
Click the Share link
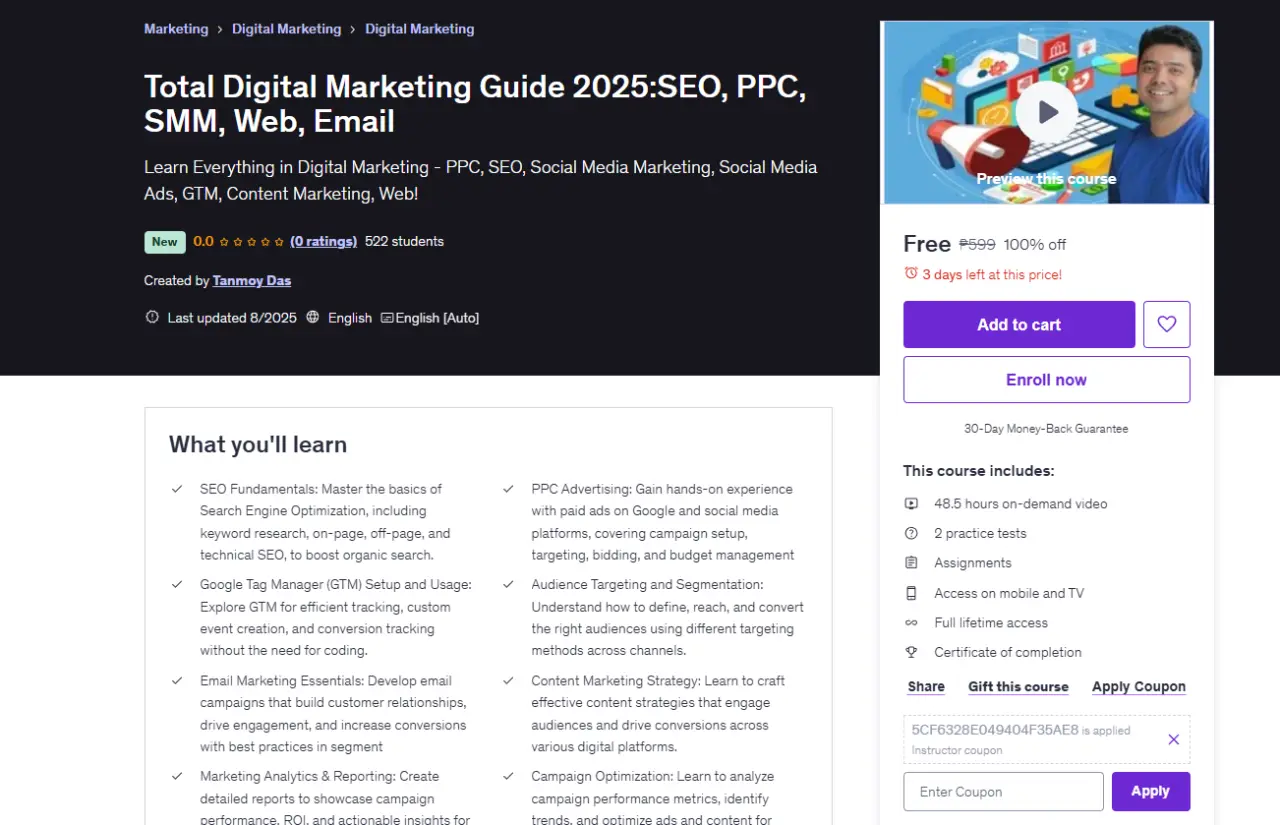(926, 687)
